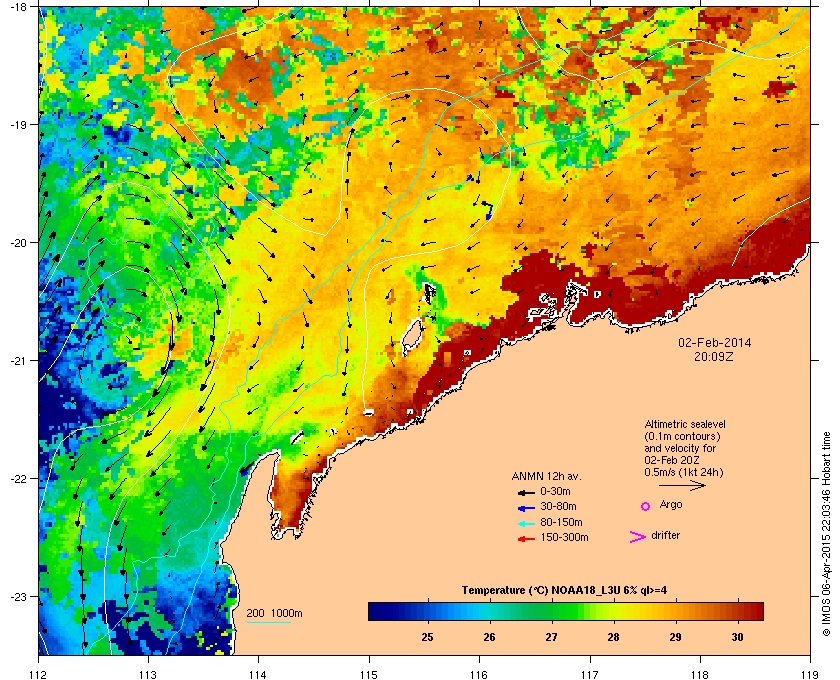The width and height of the screenshot is (840, 680).
Task: Click the latitude axis label '-21'
Action: point(19,361)
